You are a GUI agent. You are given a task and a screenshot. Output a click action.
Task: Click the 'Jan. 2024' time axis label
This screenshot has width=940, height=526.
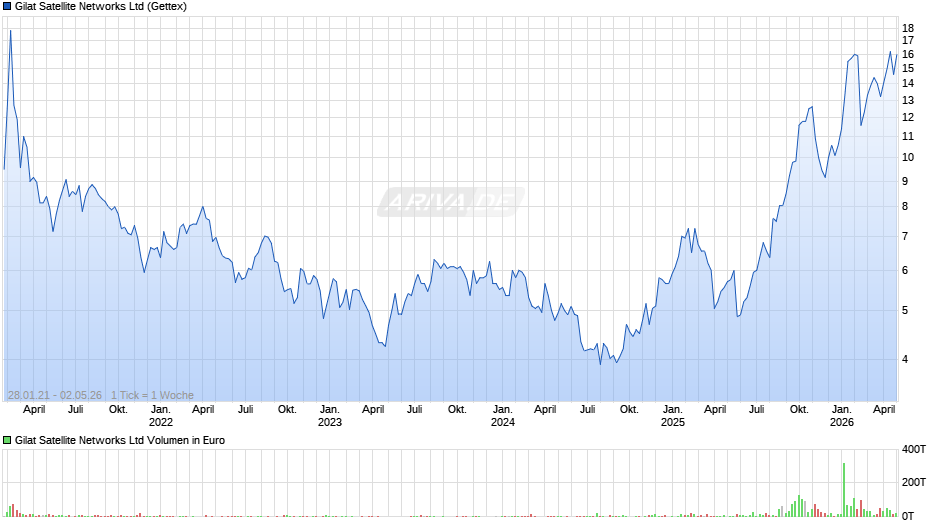pos(502,416)
